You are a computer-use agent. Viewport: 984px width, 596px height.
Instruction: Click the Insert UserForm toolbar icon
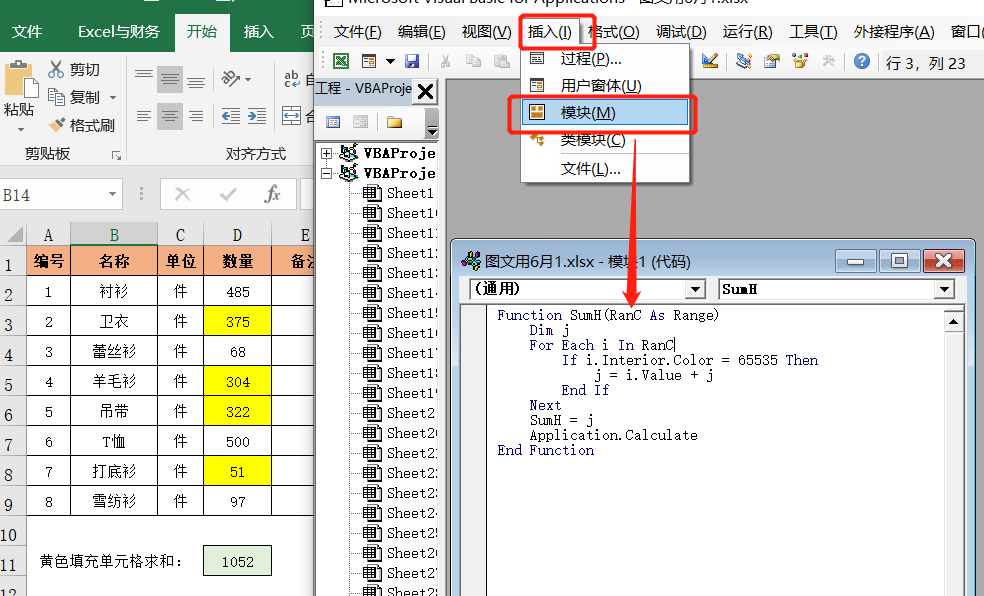[x=369, y=61]
